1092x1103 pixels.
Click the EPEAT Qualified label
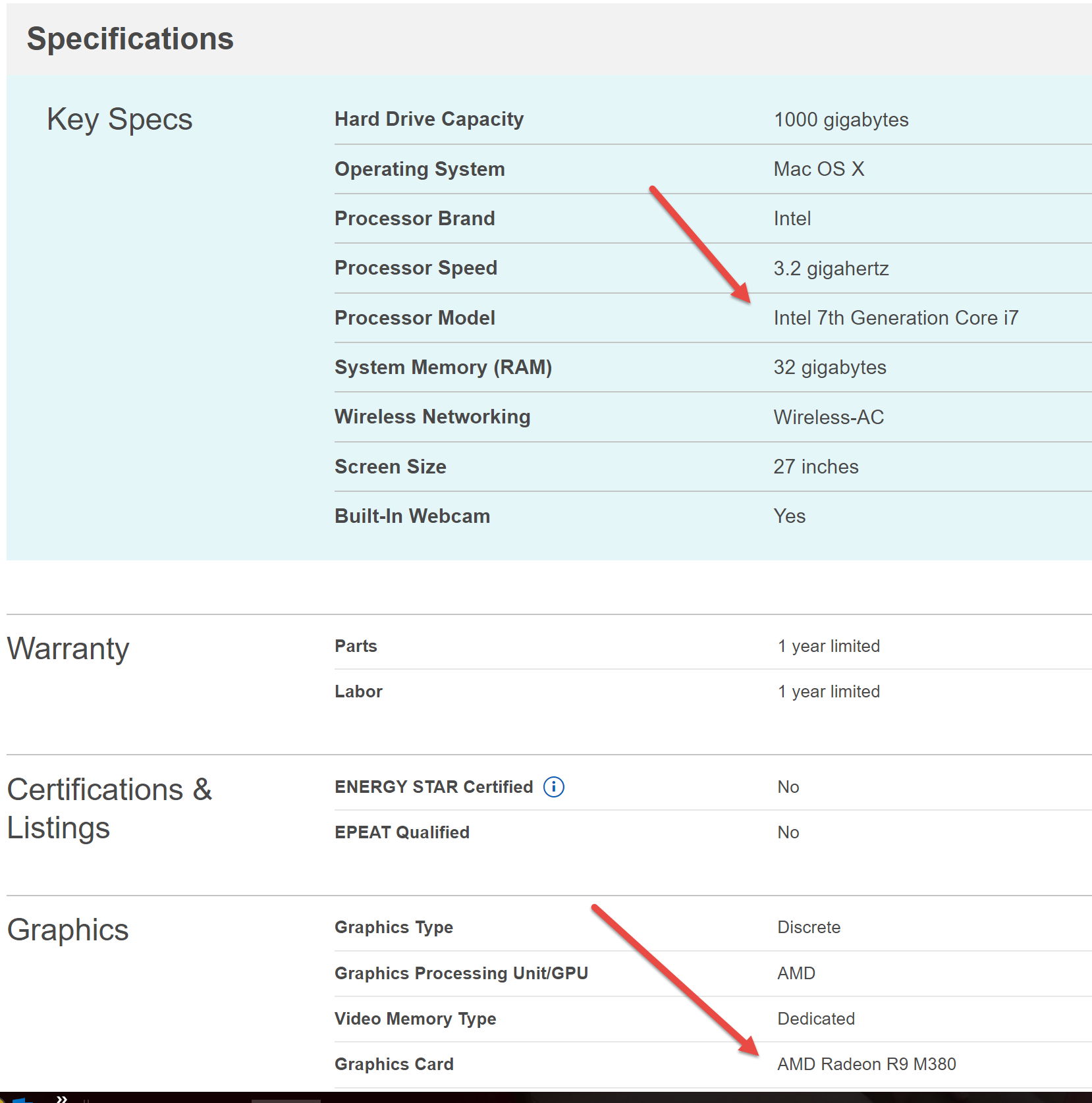click(x=402, y=832)
